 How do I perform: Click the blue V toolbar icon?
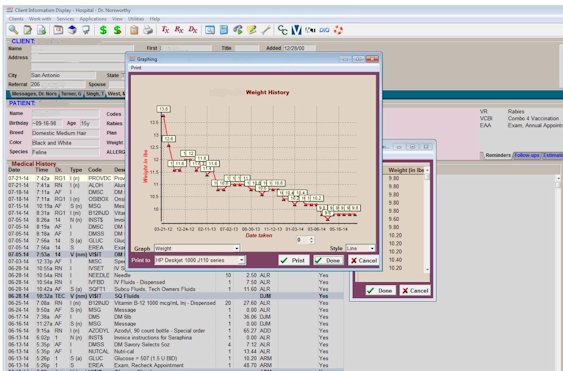(296, 30)
